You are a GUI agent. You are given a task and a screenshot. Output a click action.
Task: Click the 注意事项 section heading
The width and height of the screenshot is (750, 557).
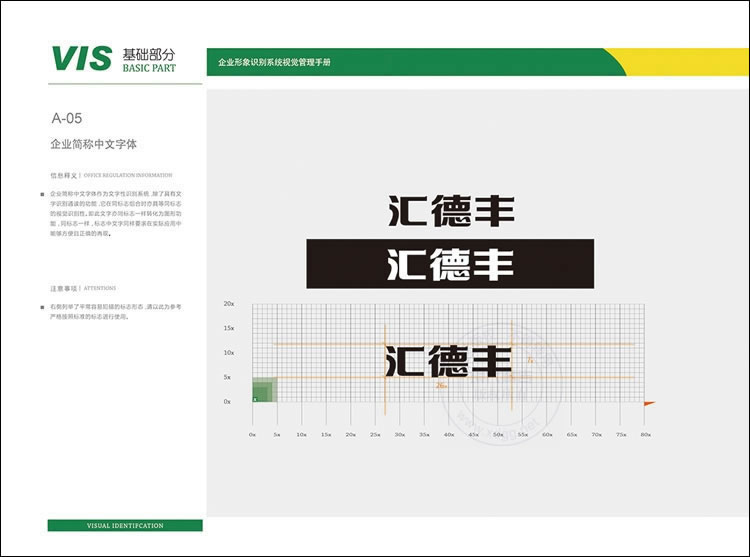click(64, 287)
